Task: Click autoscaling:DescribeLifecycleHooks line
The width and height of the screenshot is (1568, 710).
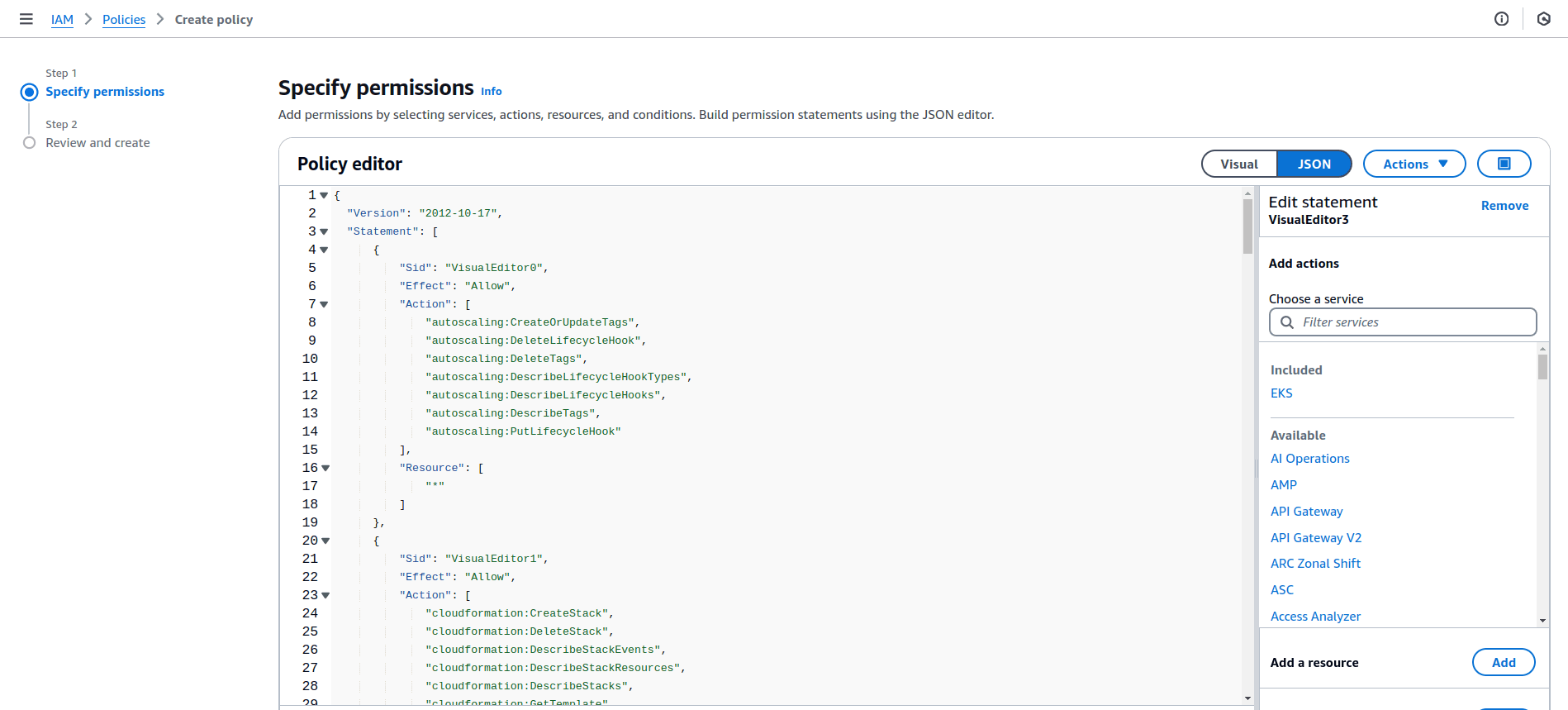Action: click(545, 396)
